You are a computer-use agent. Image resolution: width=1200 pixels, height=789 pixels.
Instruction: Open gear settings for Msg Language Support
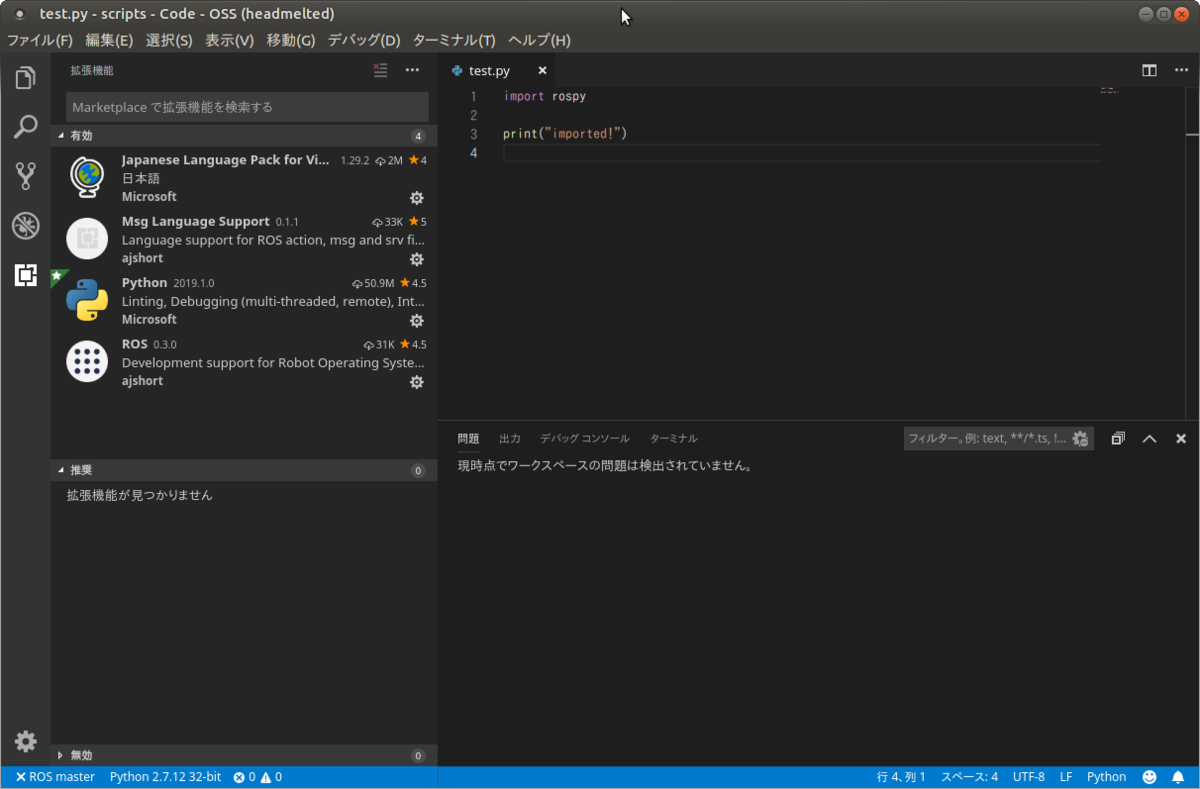(x=417, y=259)
